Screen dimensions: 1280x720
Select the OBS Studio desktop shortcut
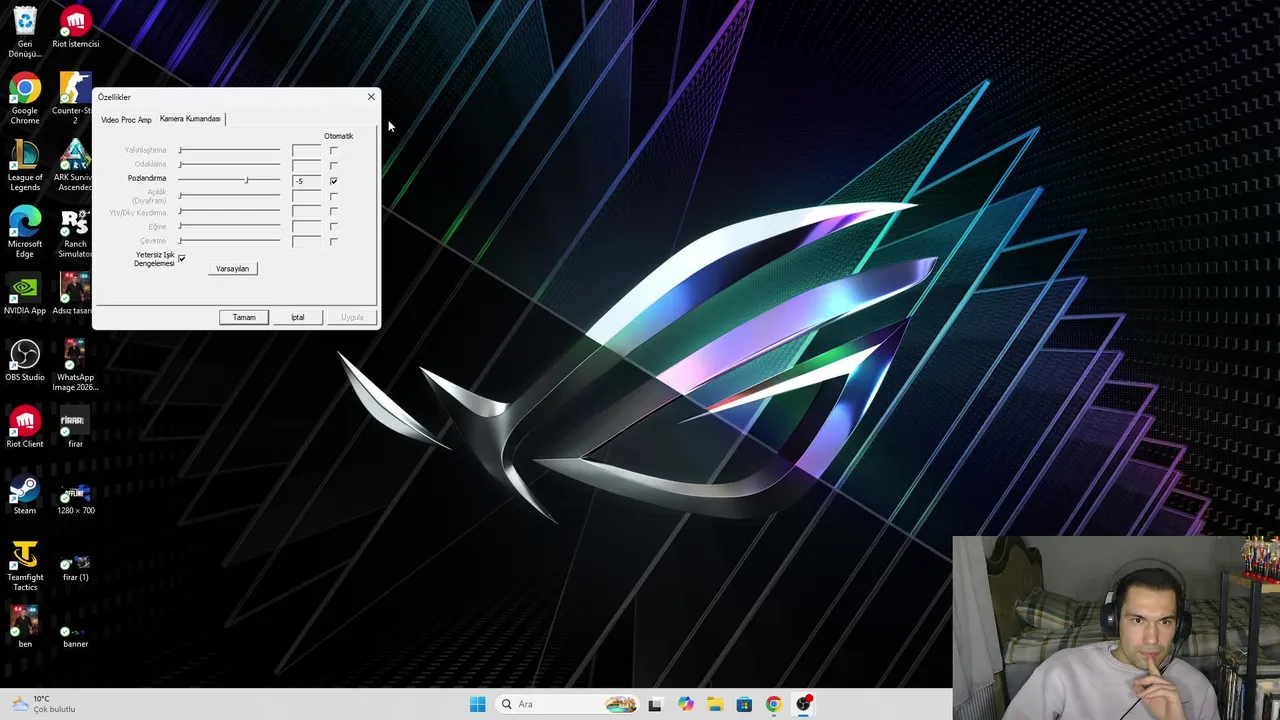click(25, 360)
